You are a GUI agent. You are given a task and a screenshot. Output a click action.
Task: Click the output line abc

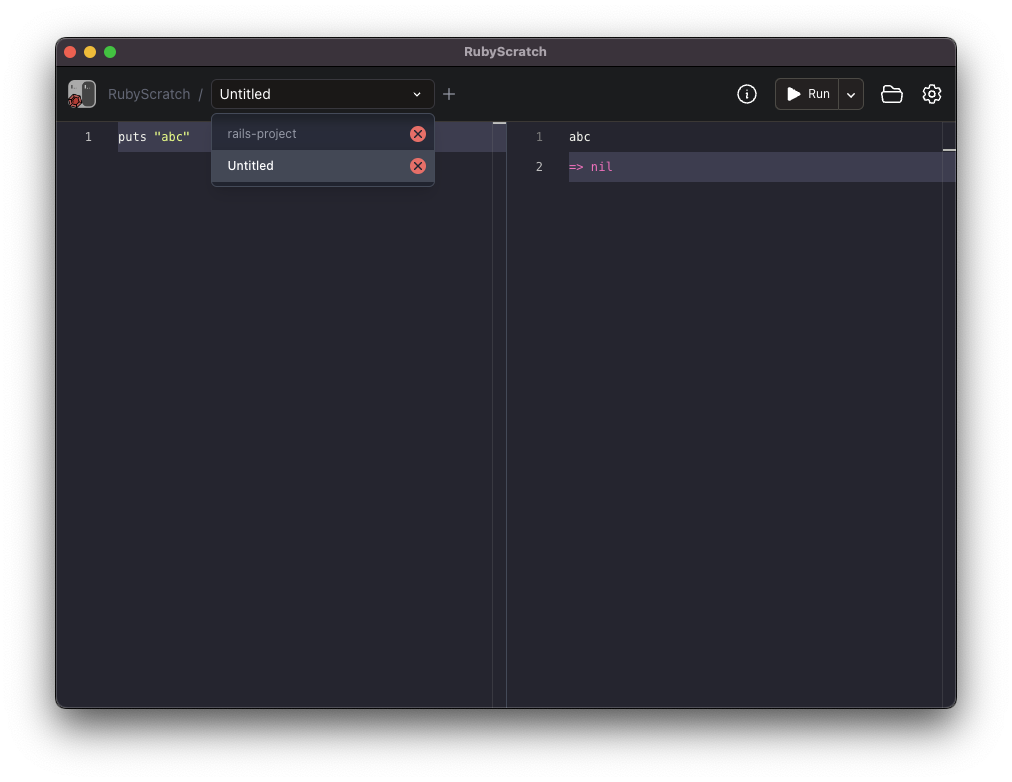[x=580, y=137]
